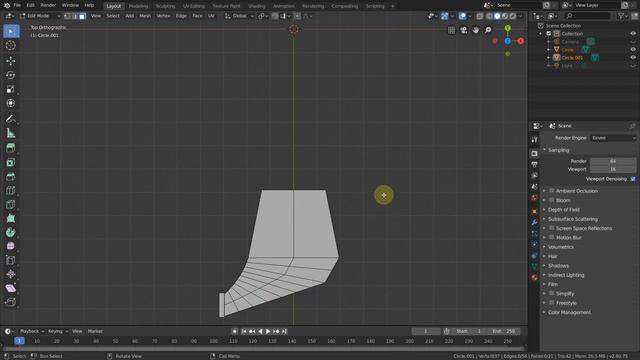Screen dimensions: 640x360
Task: Expand the Volumetrics panel
Action: pyautogui.click(x=560, y=247)
